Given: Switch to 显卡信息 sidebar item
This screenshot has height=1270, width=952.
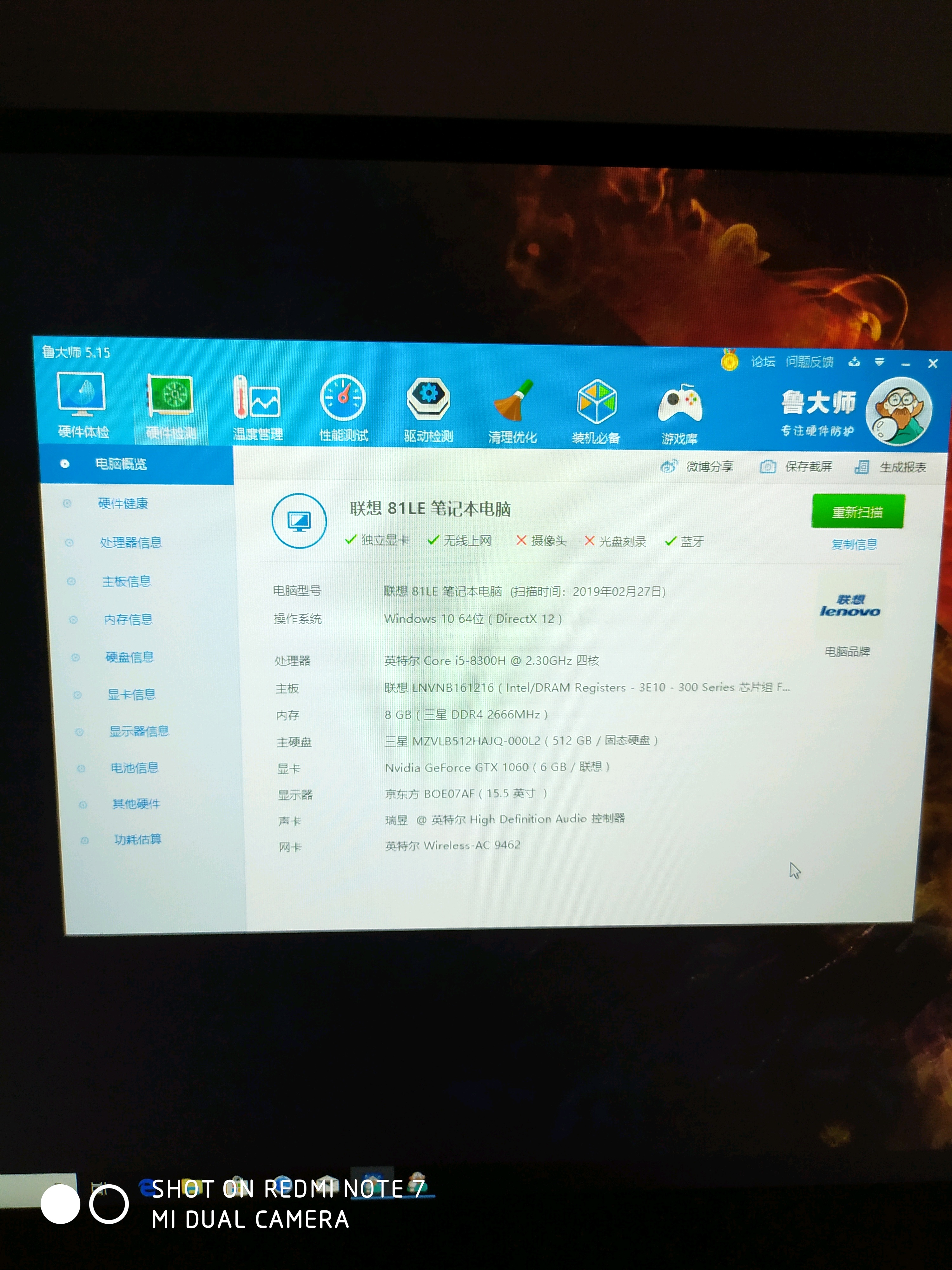Looking at the screenshot, I should click(131, 694).
